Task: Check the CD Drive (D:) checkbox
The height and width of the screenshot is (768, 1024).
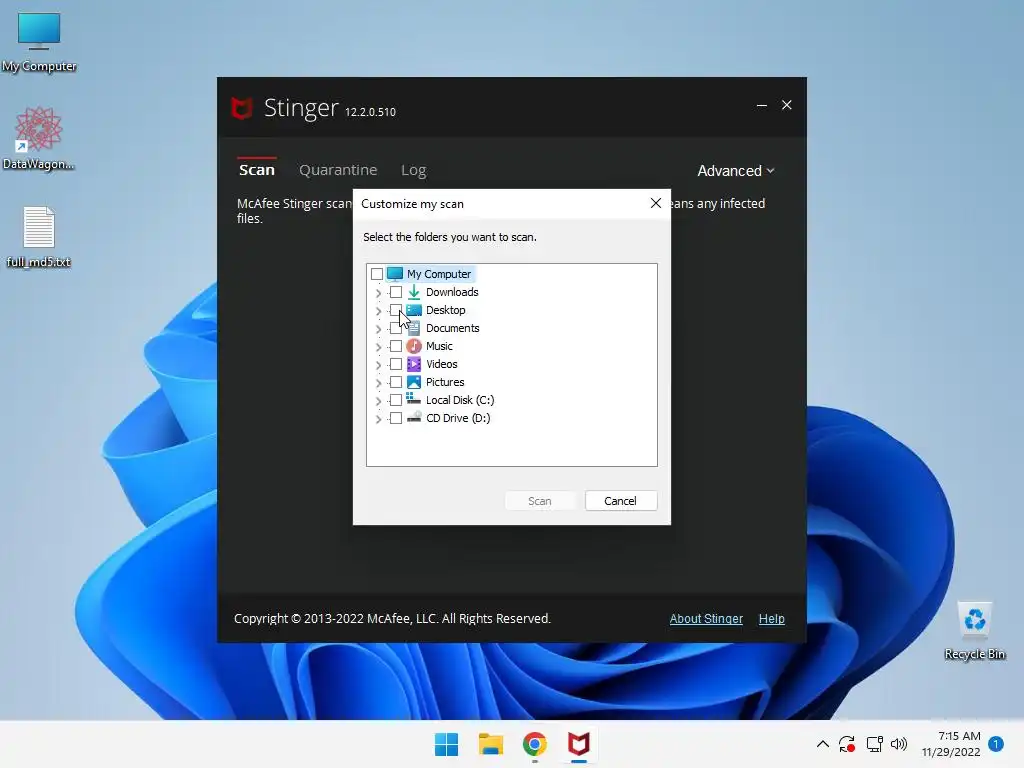Action: point(396,418)
